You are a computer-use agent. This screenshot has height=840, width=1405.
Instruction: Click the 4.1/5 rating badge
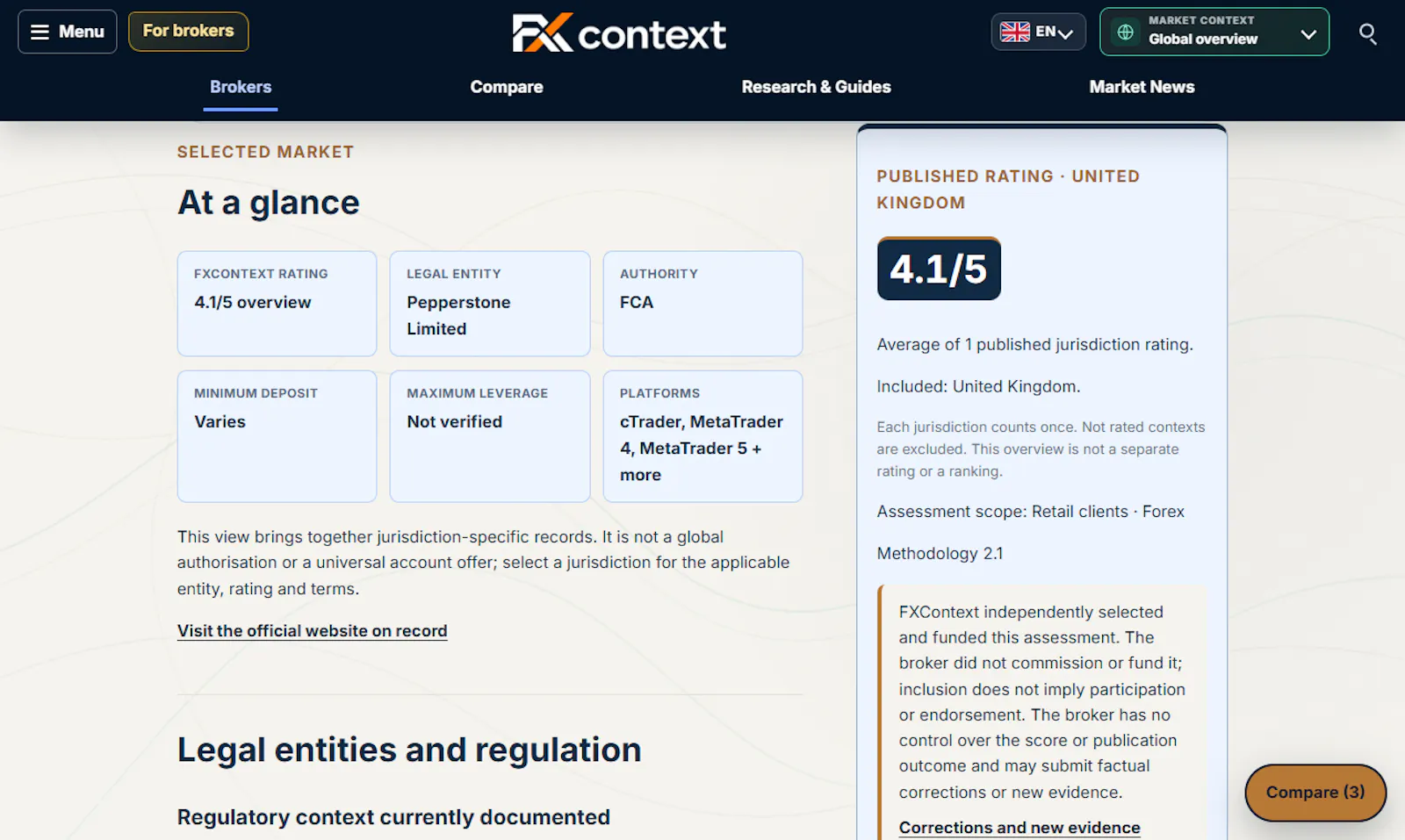click(x=939, y=269)
